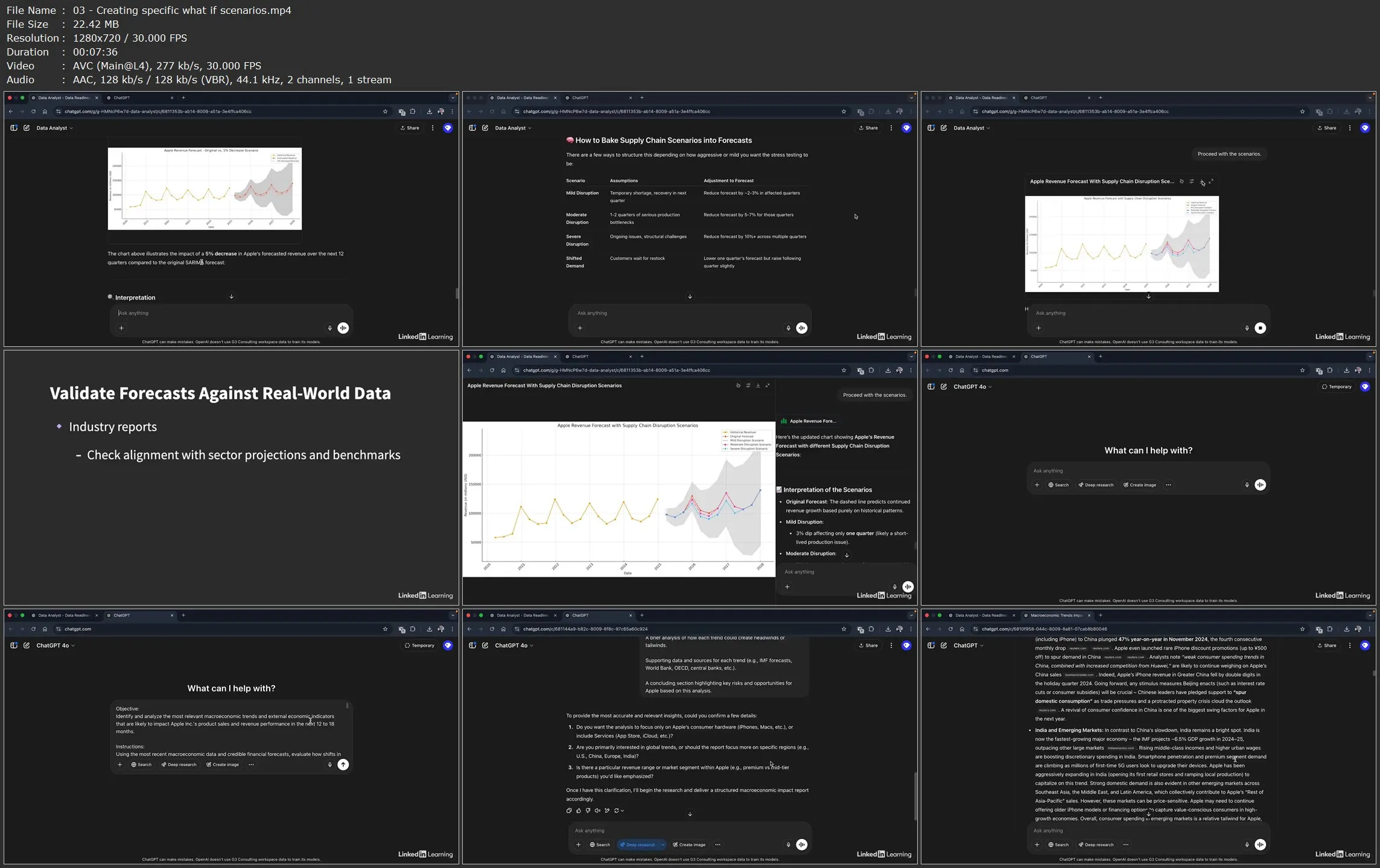Click the 'Industry reports' bullet on the slide

pos(113,427)
